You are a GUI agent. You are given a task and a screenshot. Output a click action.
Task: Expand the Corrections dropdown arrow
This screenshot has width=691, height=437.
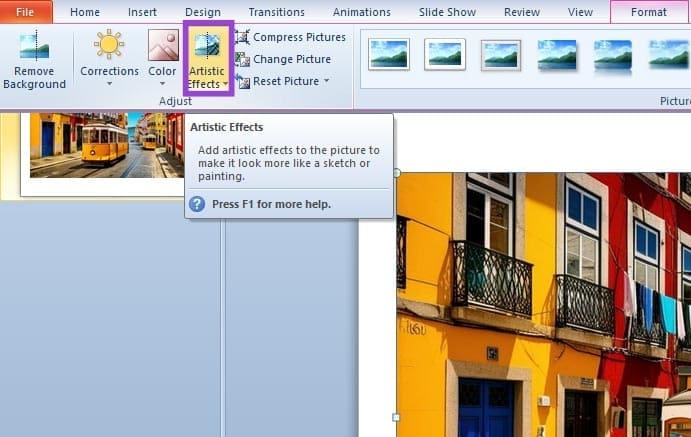pos(109,84)
